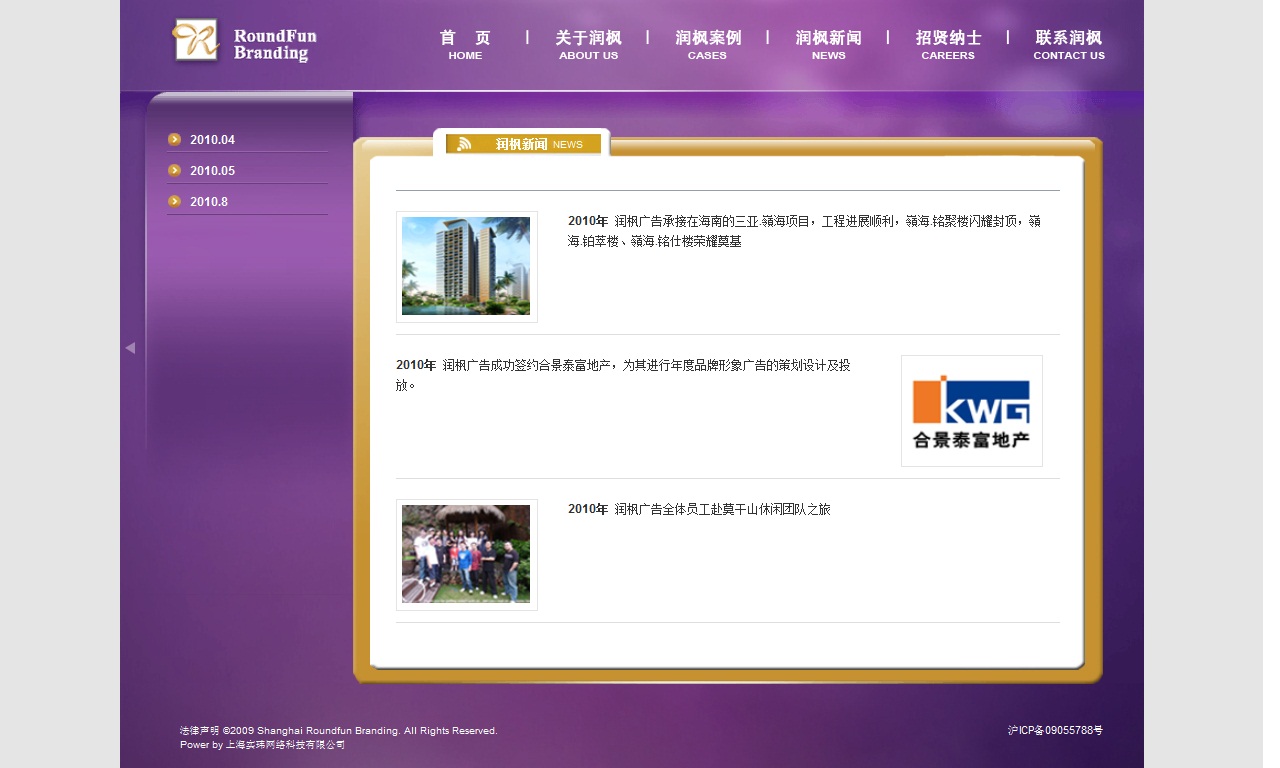This screenshot has width=1280, height=768.
Task: Select the 2010.04 news archive link
Action: [x=212, y=140]
